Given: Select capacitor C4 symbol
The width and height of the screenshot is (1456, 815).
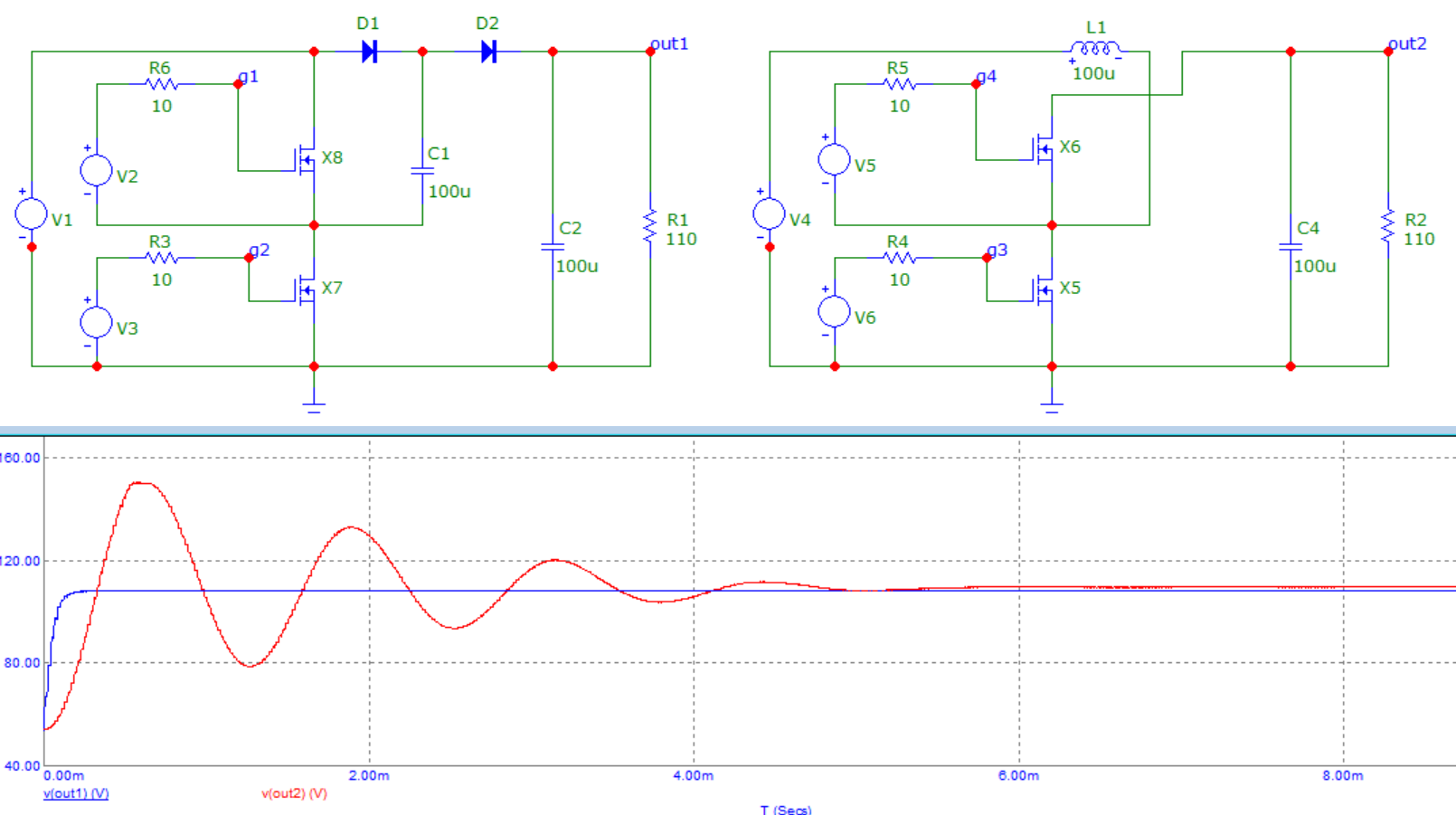Looking at the screenshot, I should point(1291,246).
